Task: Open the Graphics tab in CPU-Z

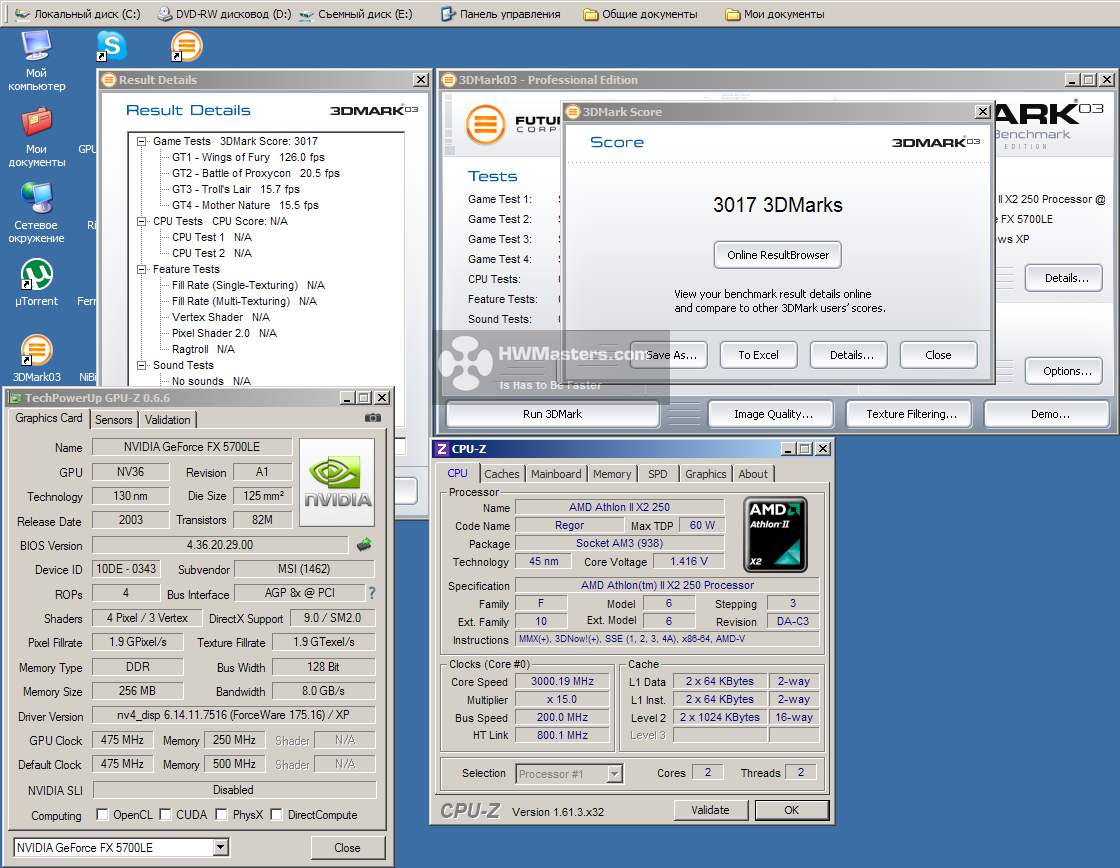Action: click(706, 474)
